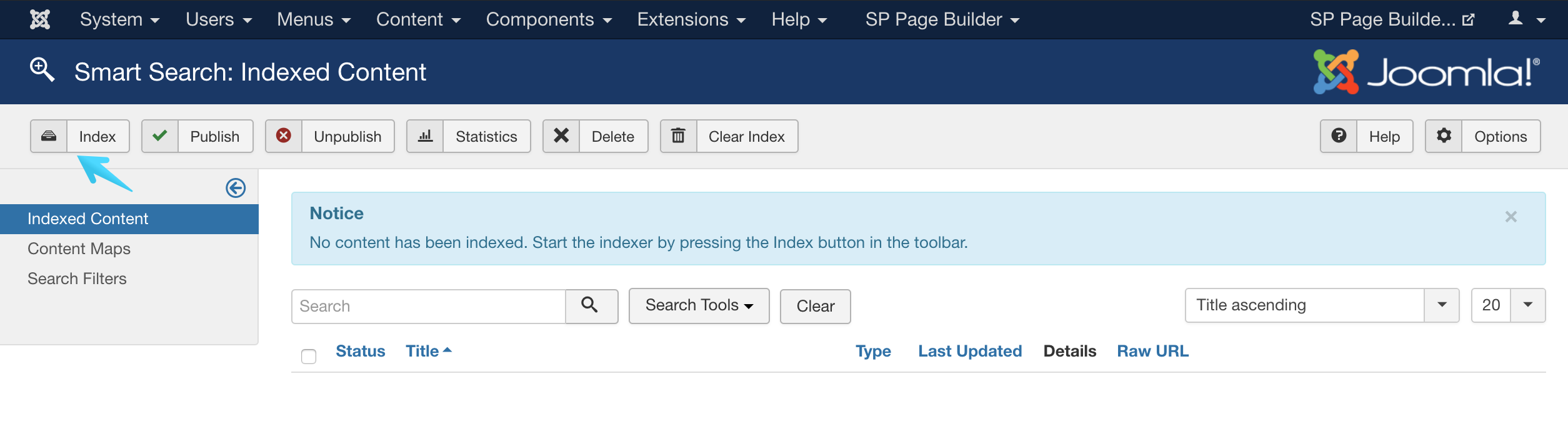Click into the Search input field

click(429, 306)
